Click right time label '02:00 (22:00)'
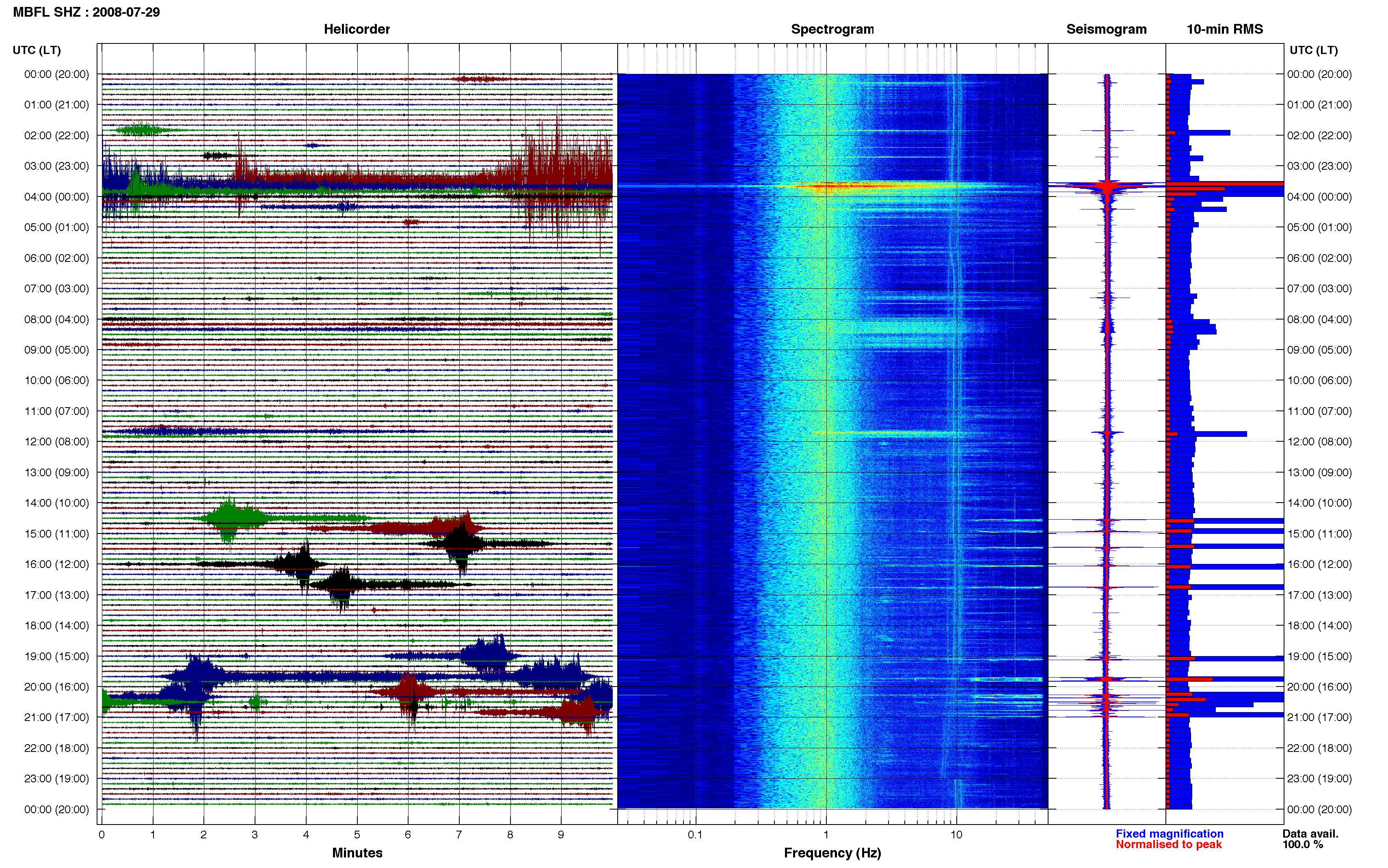This screenshot has width=1388, height=868. coord(1319,136)
